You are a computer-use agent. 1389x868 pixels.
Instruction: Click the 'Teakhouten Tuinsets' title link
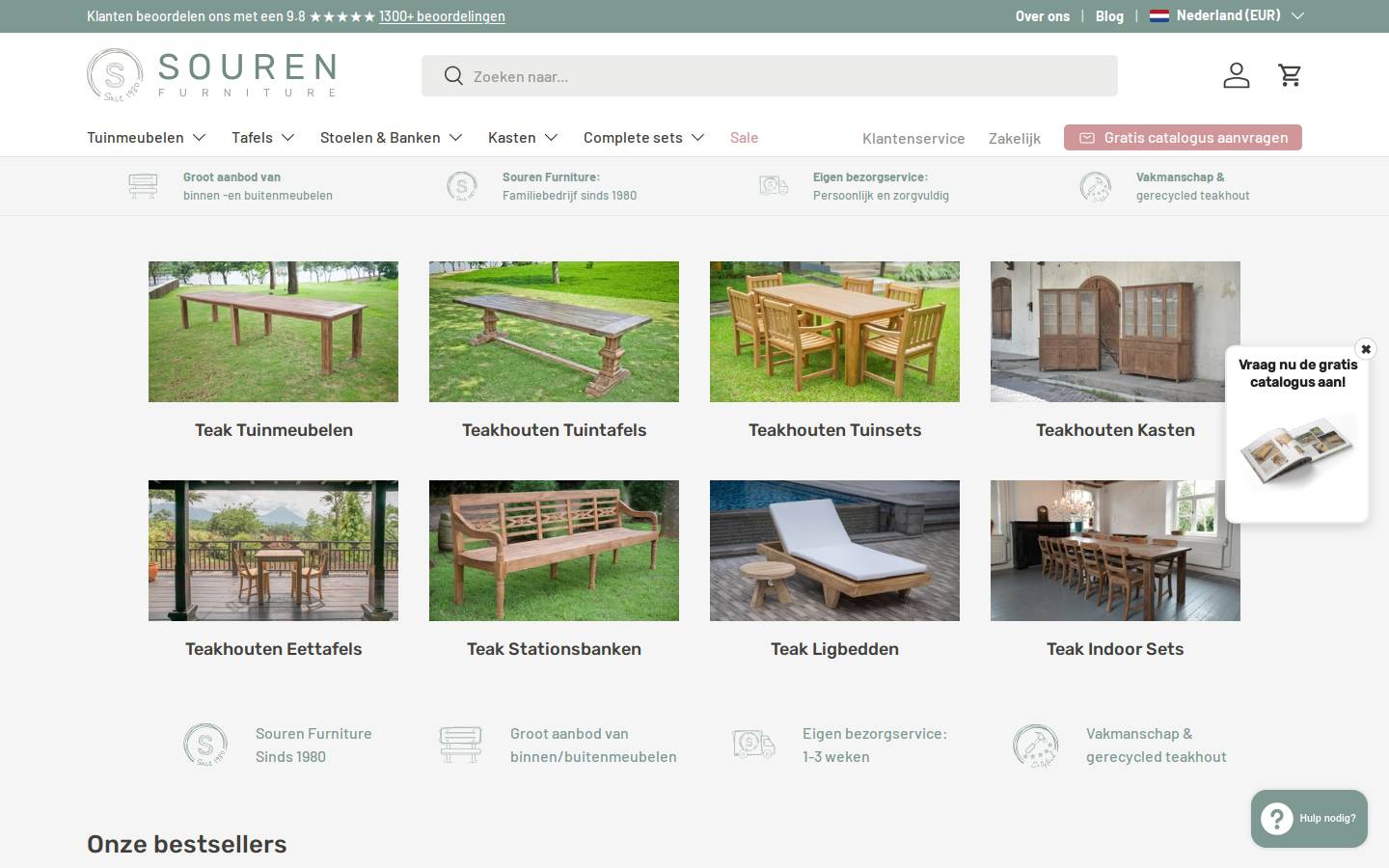click(x=834, y=430)
